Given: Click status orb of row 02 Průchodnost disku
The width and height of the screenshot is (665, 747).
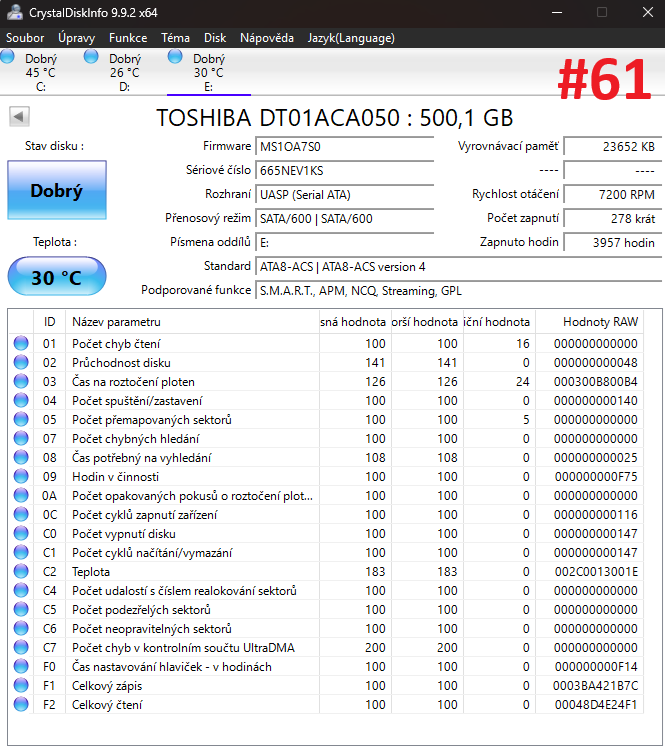Looking at the screenshot, I should [21, 362].
